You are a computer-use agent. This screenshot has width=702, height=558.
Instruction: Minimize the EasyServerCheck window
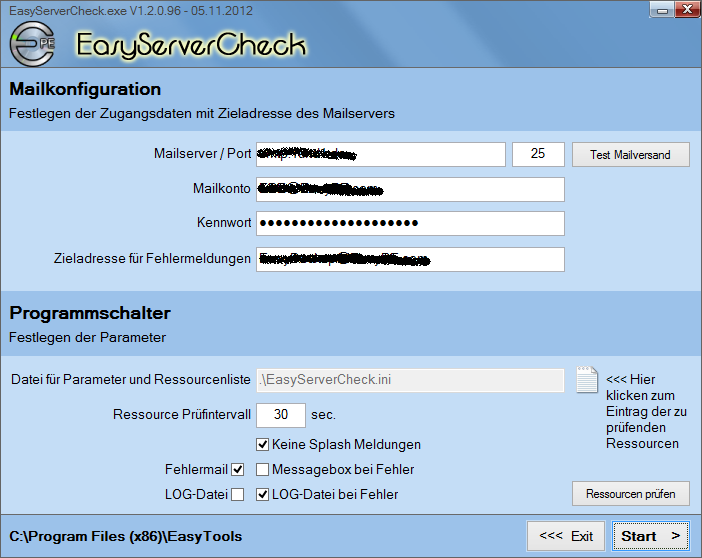click(661, 9)
